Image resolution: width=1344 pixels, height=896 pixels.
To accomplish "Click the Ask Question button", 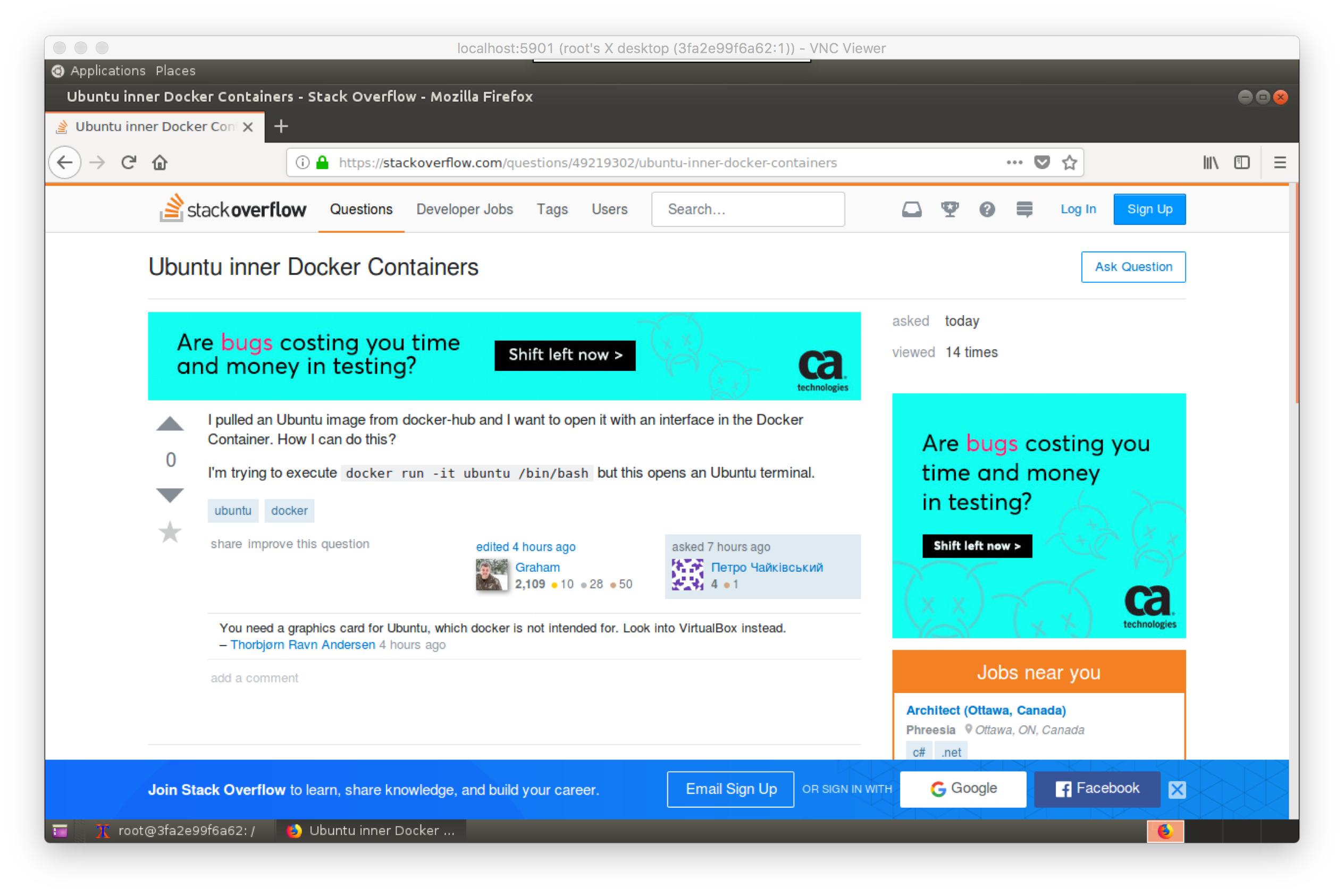I will (1132, 266).
